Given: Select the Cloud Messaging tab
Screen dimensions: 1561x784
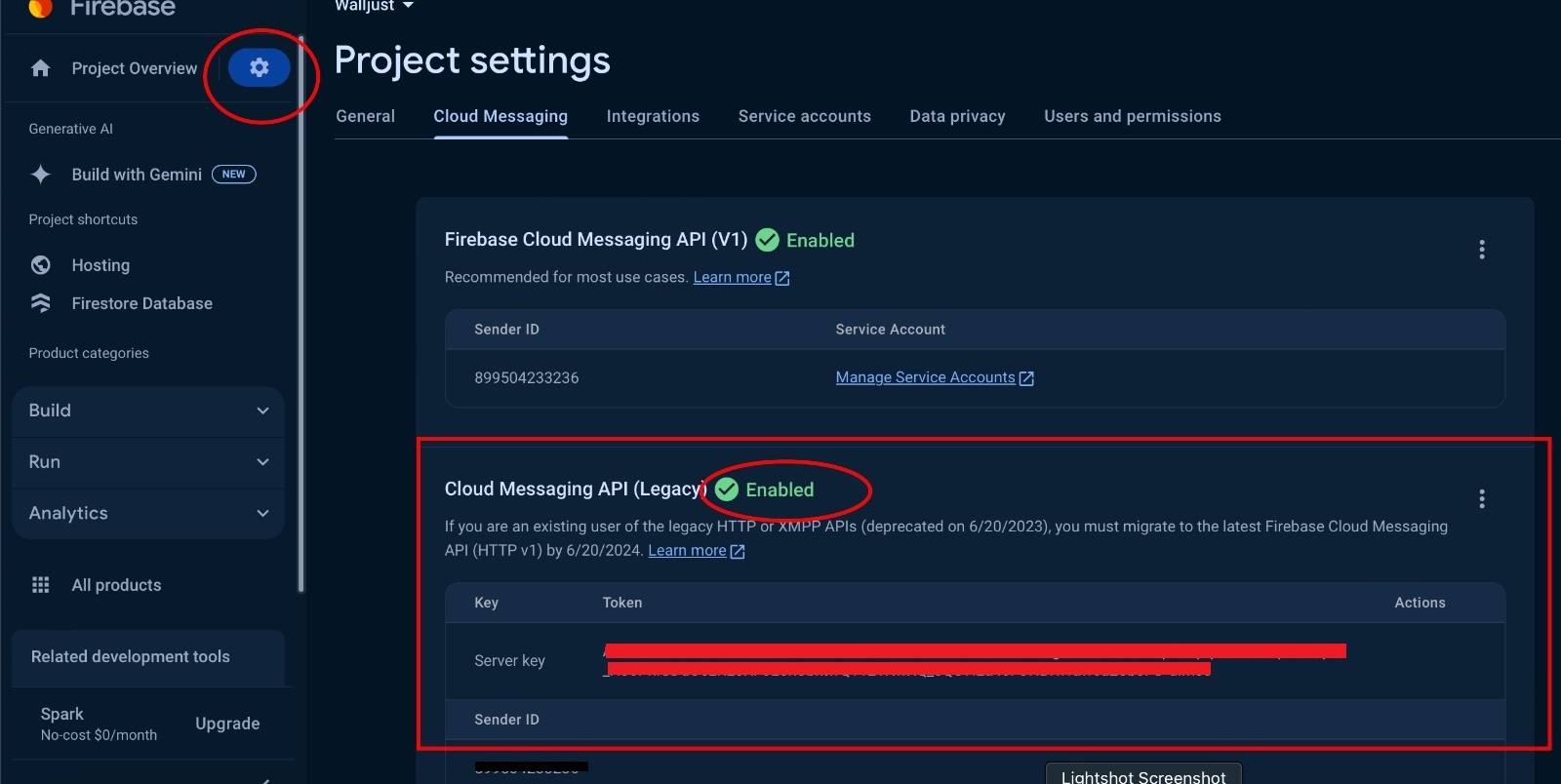Looking at the screenshot, I should [x=500, y=116].
